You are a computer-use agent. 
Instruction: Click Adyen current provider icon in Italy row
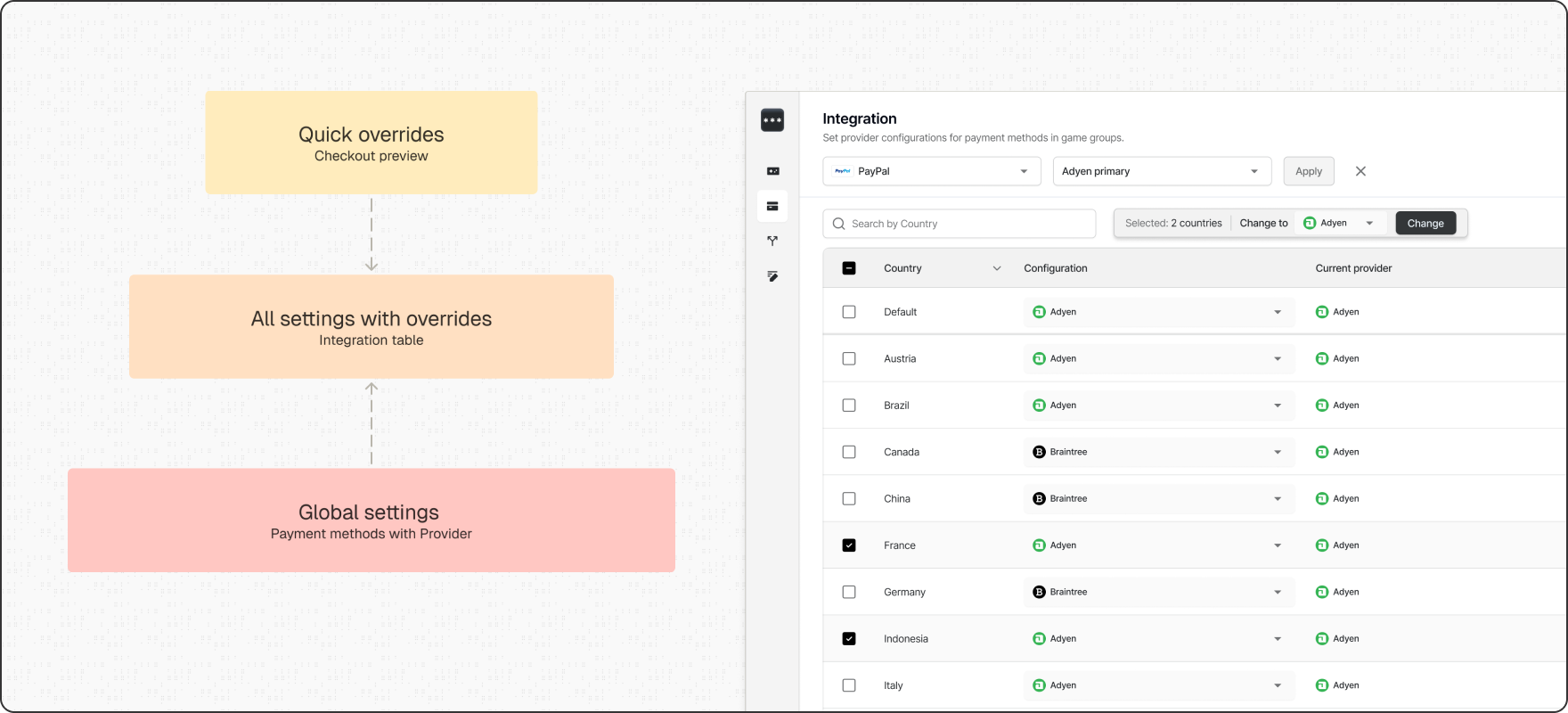click(x=1322, y=685)
